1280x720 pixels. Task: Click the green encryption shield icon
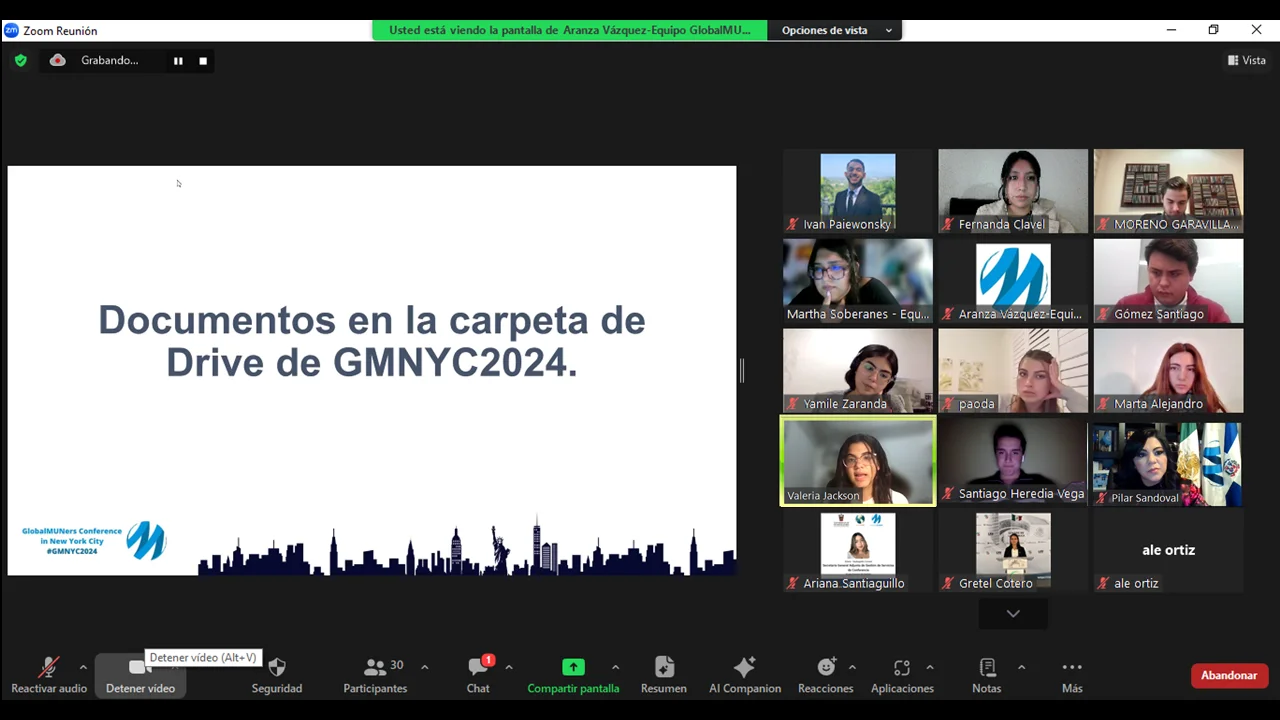pyautogui.click(x=20, y=61)
